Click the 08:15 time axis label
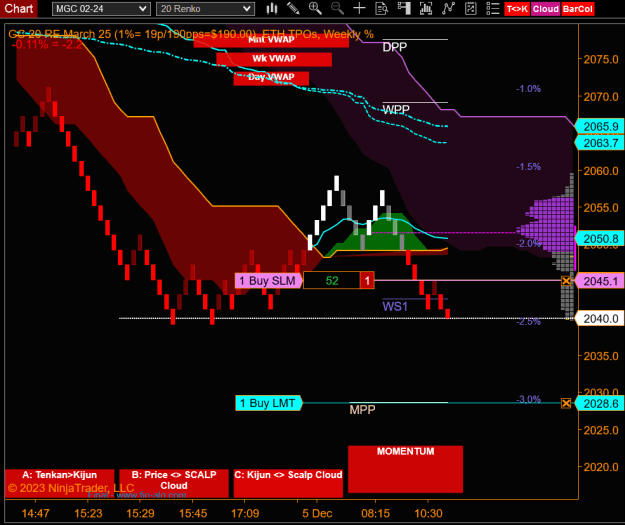The image size is (625, 525). 375,513
